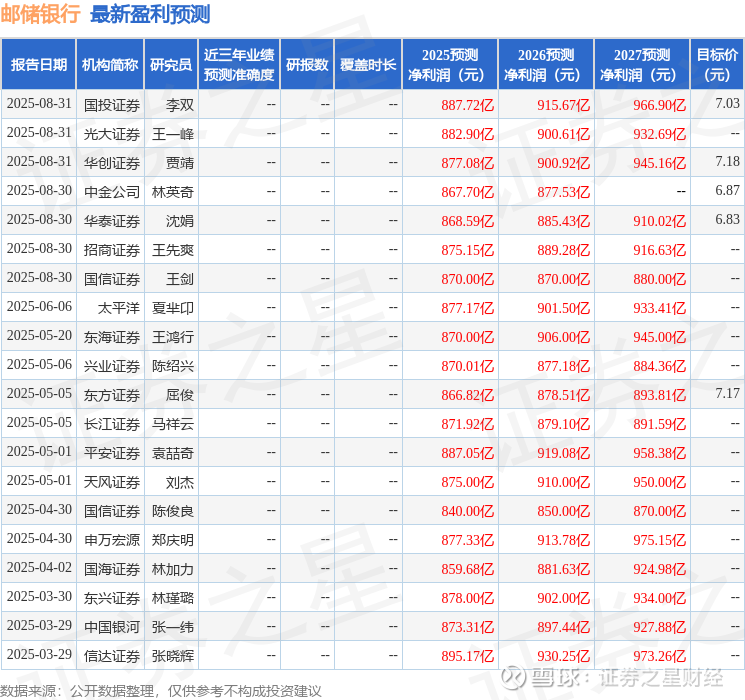This screenshot has width=745, height=700.
Task: Click target price 7.17
Action: [x=727, y=393]
